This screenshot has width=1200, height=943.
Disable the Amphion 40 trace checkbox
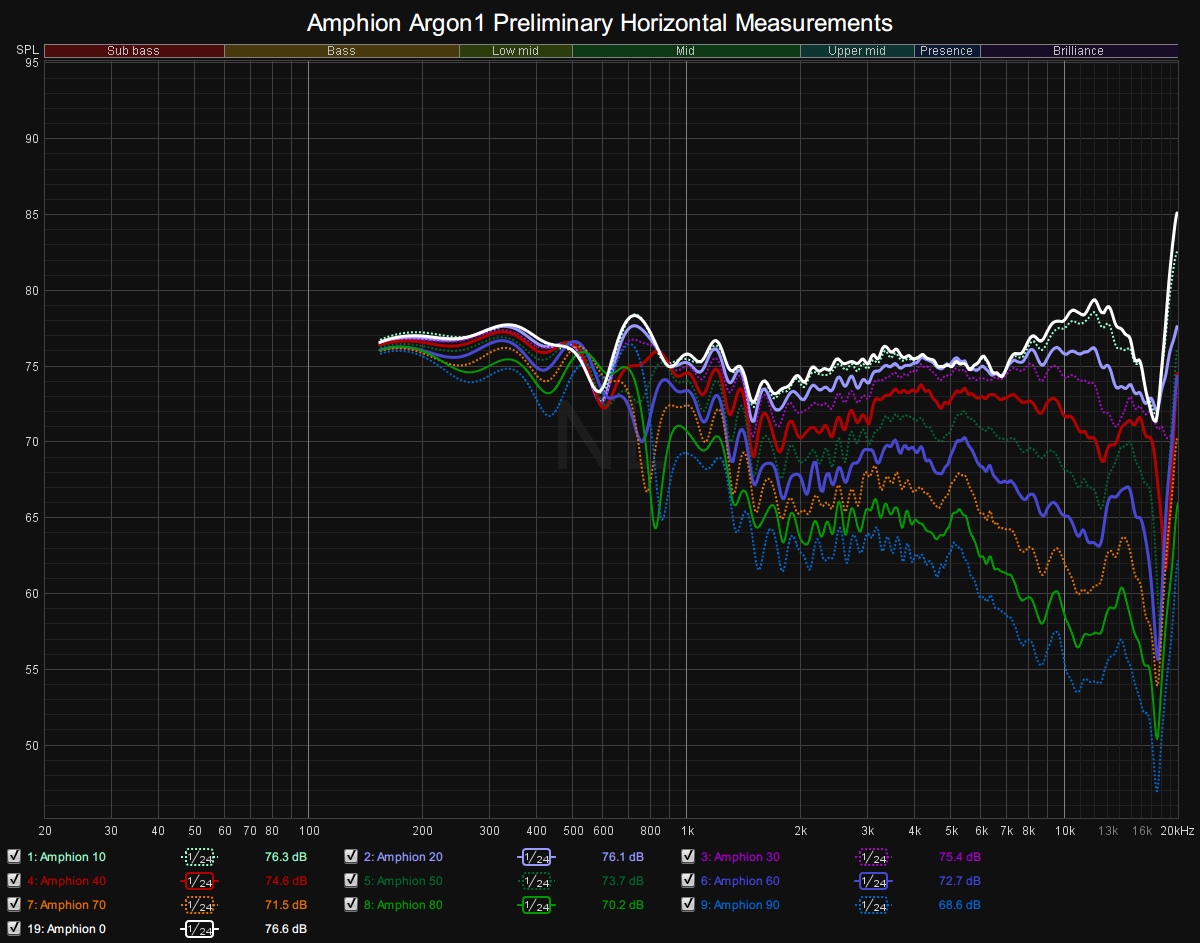click(x=14, y=880)
